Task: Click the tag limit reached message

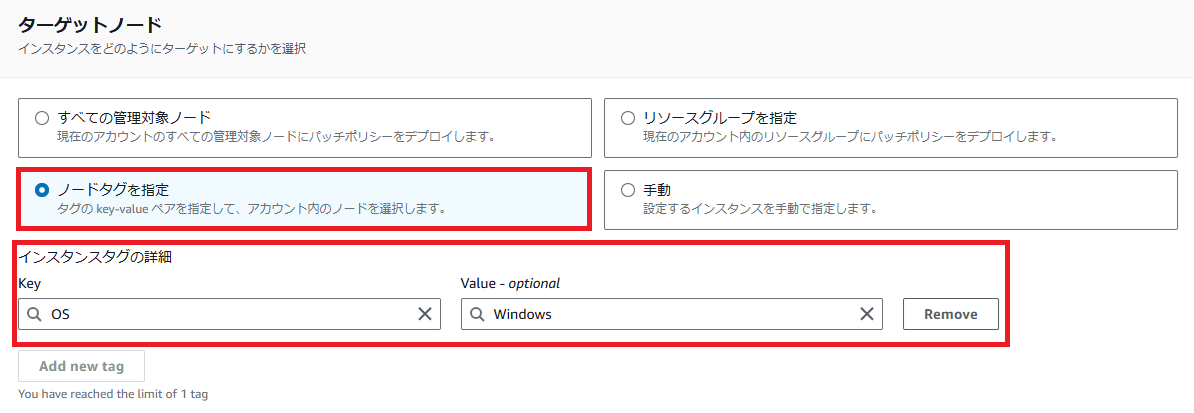Action: [x=113, y=395]
